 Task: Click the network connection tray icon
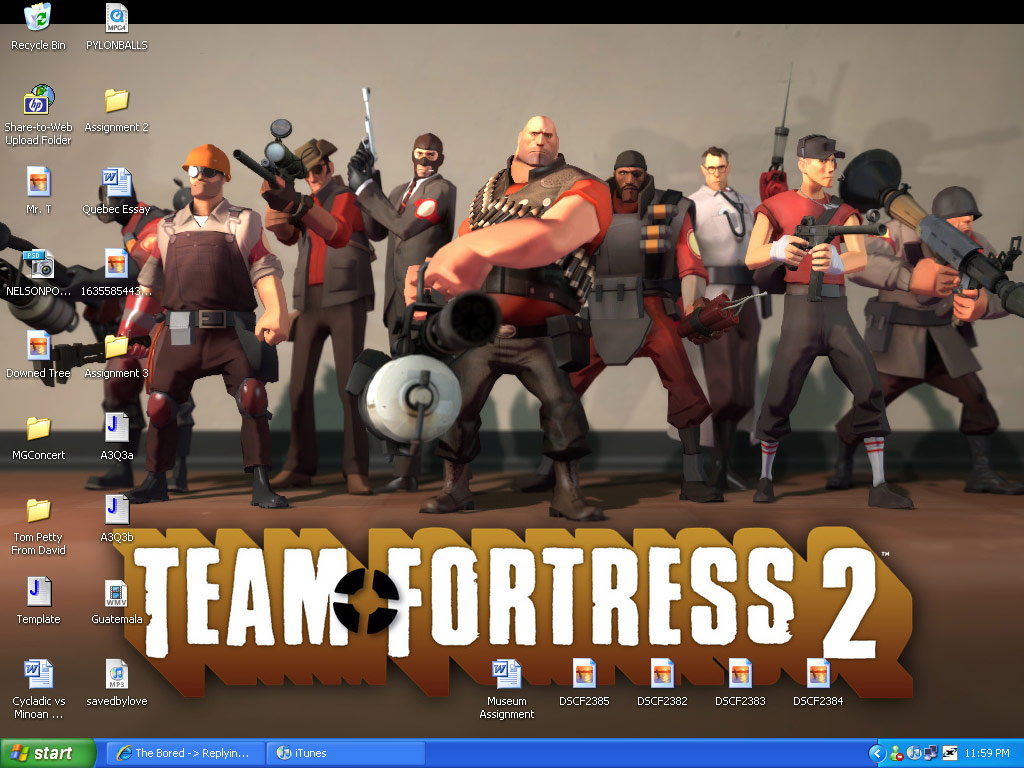931,753
